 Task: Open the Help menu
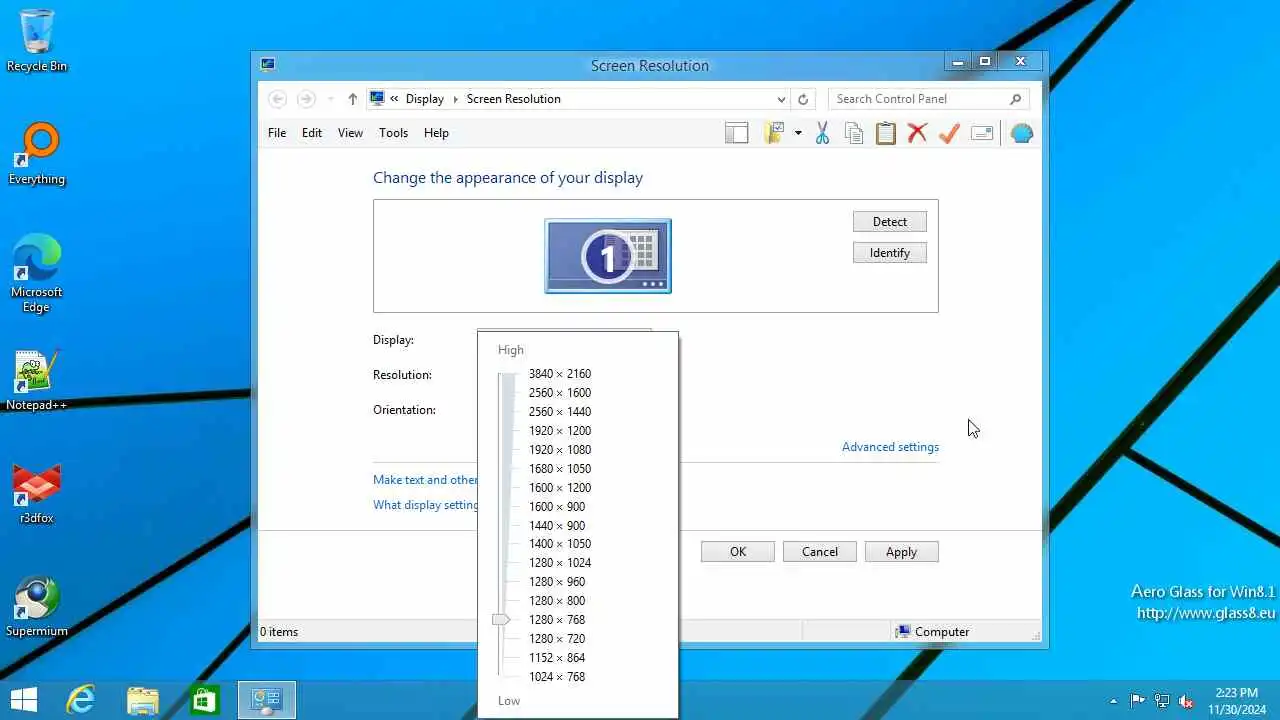coord(436,133)
